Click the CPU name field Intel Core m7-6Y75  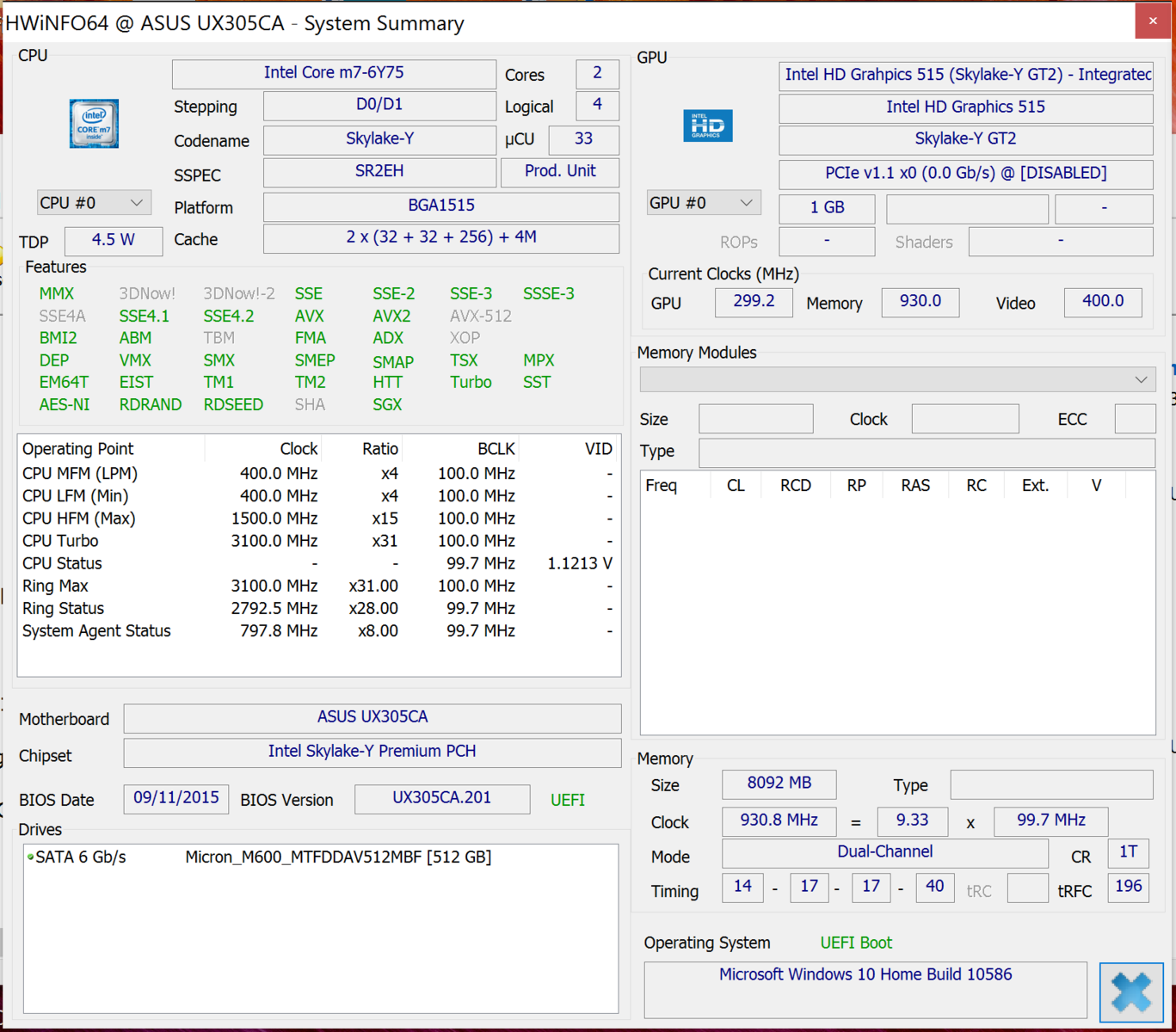point(334,73)
